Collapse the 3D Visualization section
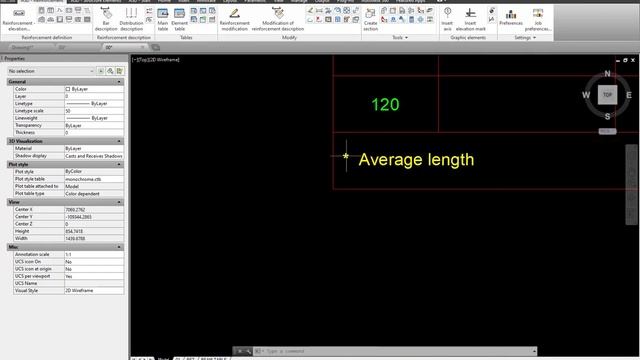The height and width of the screenshot is (360, 640). [x=119, y=141]
